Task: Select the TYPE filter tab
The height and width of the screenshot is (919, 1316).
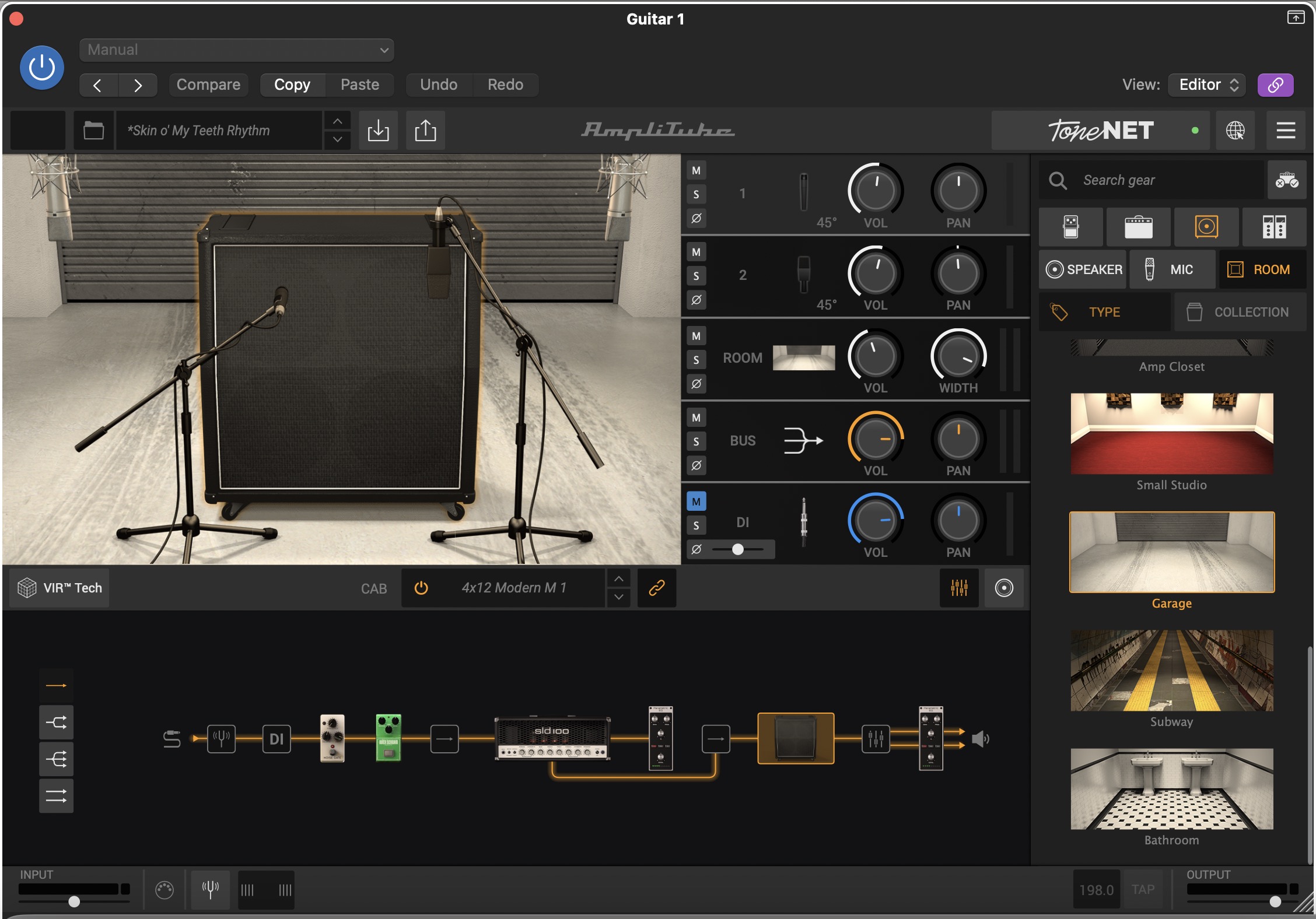Action: [1105, 312]
